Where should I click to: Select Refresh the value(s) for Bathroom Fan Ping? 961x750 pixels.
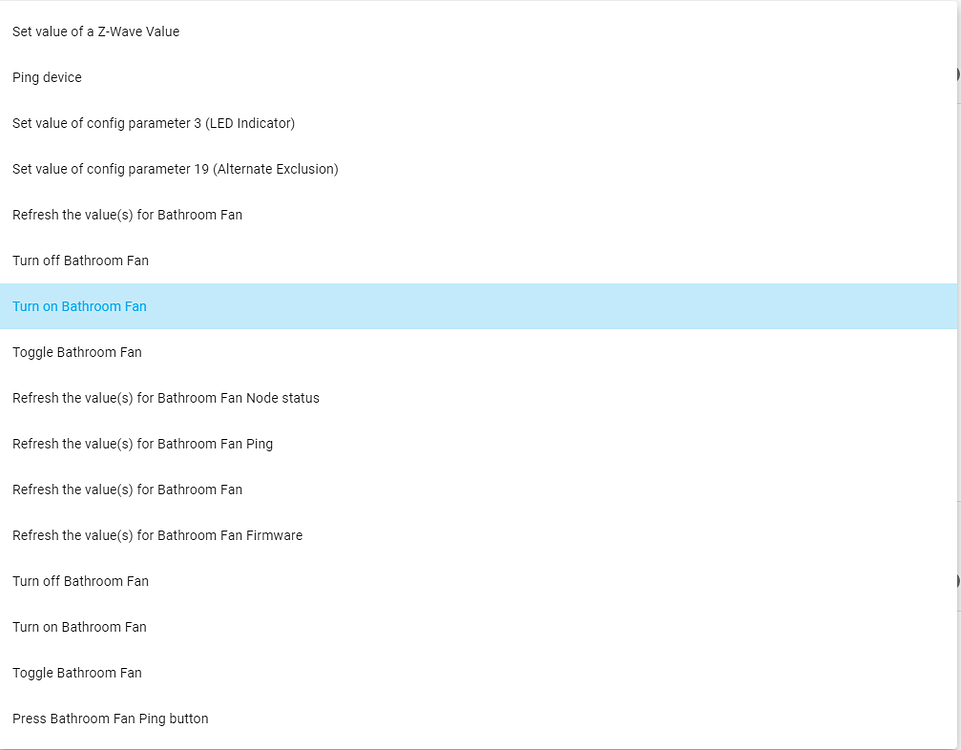pyautogui.click(x=141, y=444)
